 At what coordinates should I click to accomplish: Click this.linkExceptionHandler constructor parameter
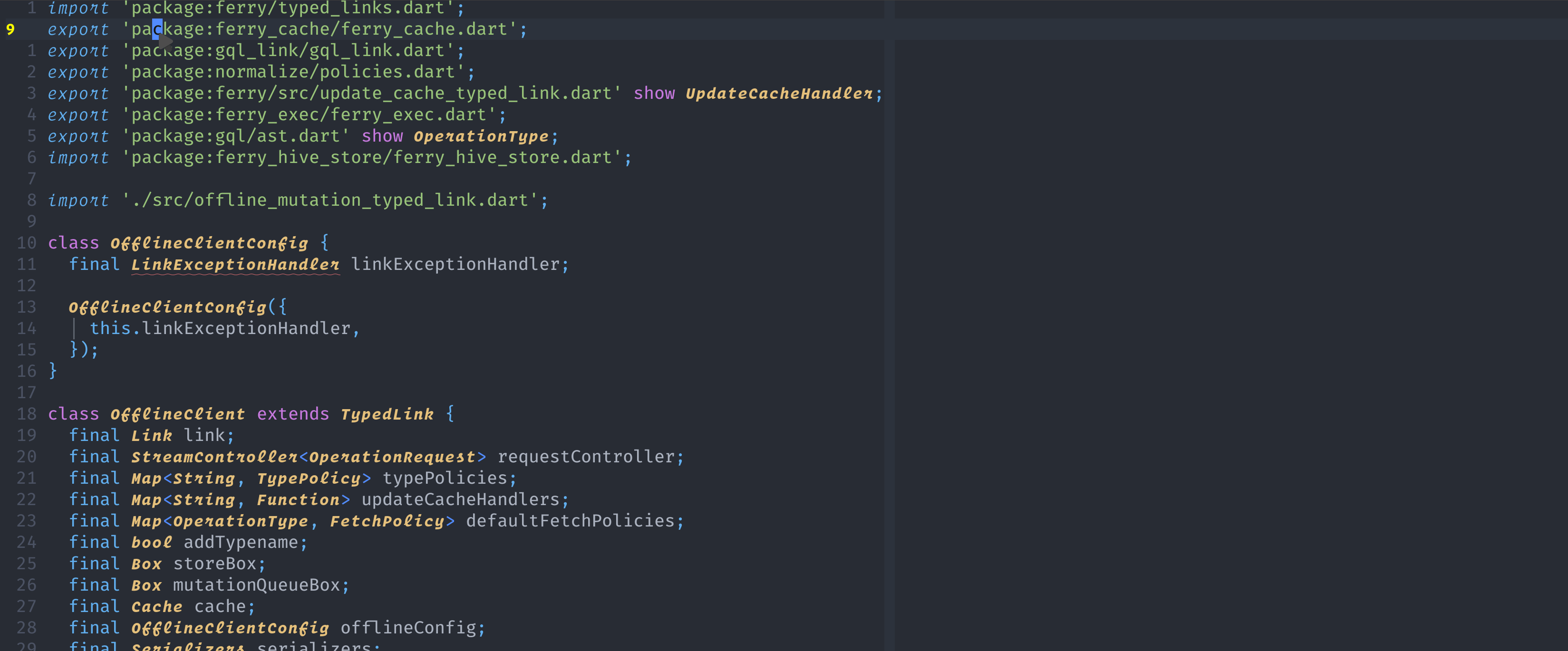coord(224,328)
